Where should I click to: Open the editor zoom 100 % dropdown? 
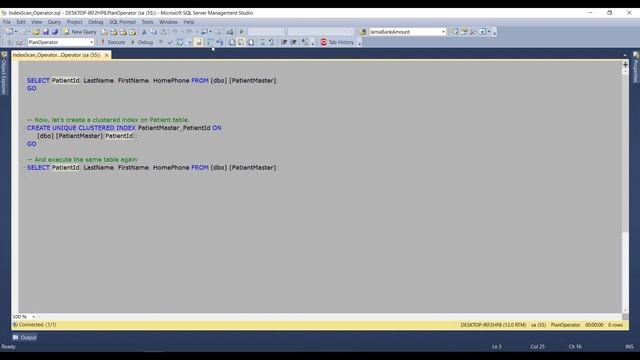click(x=33, y=317)
